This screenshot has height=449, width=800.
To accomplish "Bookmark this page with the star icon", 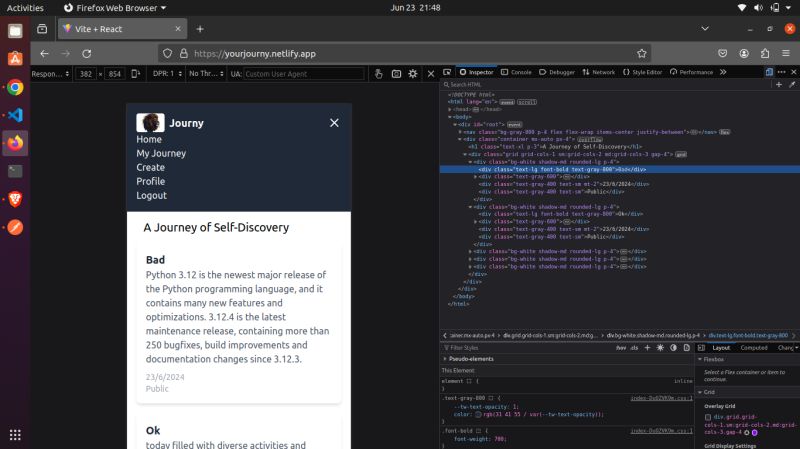I will [641, 53].
